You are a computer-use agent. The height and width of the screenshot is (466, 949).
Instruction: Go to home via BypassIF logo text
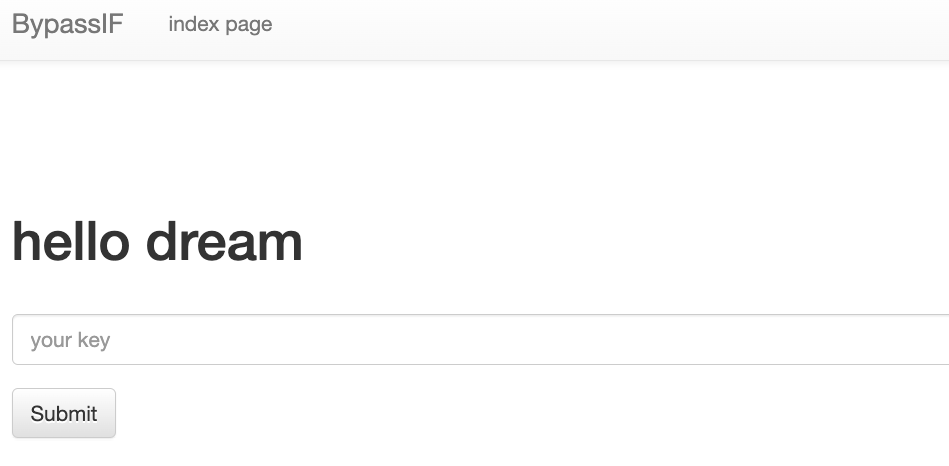pyautogui.click(x=67, y=24)
